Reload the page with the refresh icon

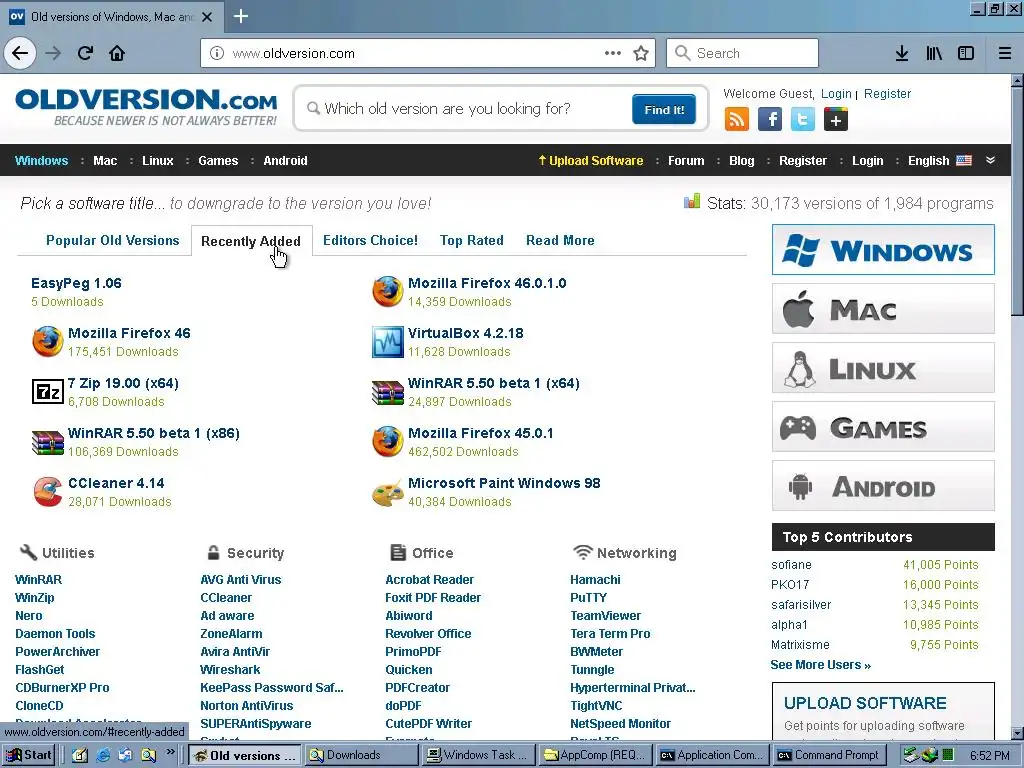tap(85, 53)
